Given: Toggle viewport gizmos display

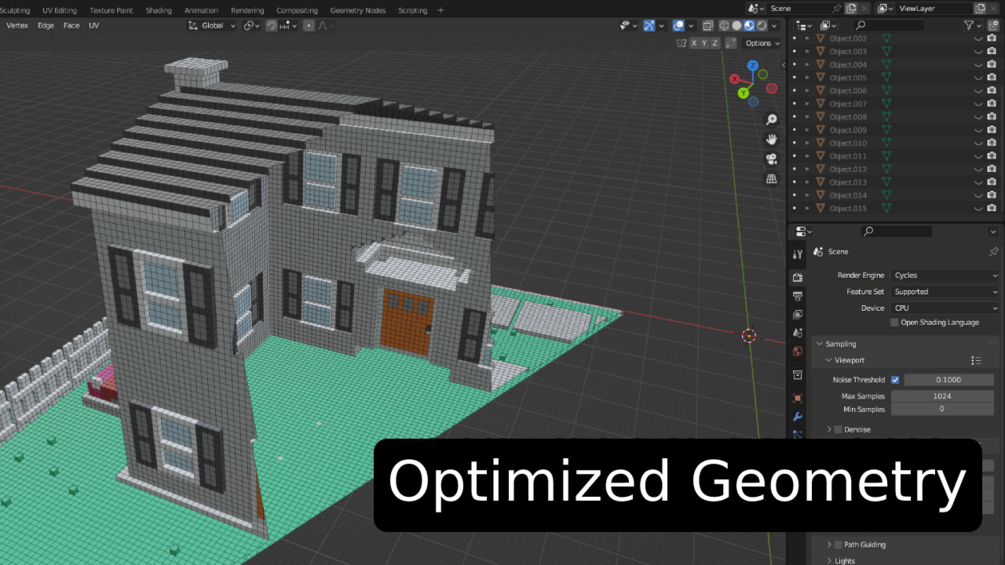Looking at the screenshot, I should tap(649, 26).
